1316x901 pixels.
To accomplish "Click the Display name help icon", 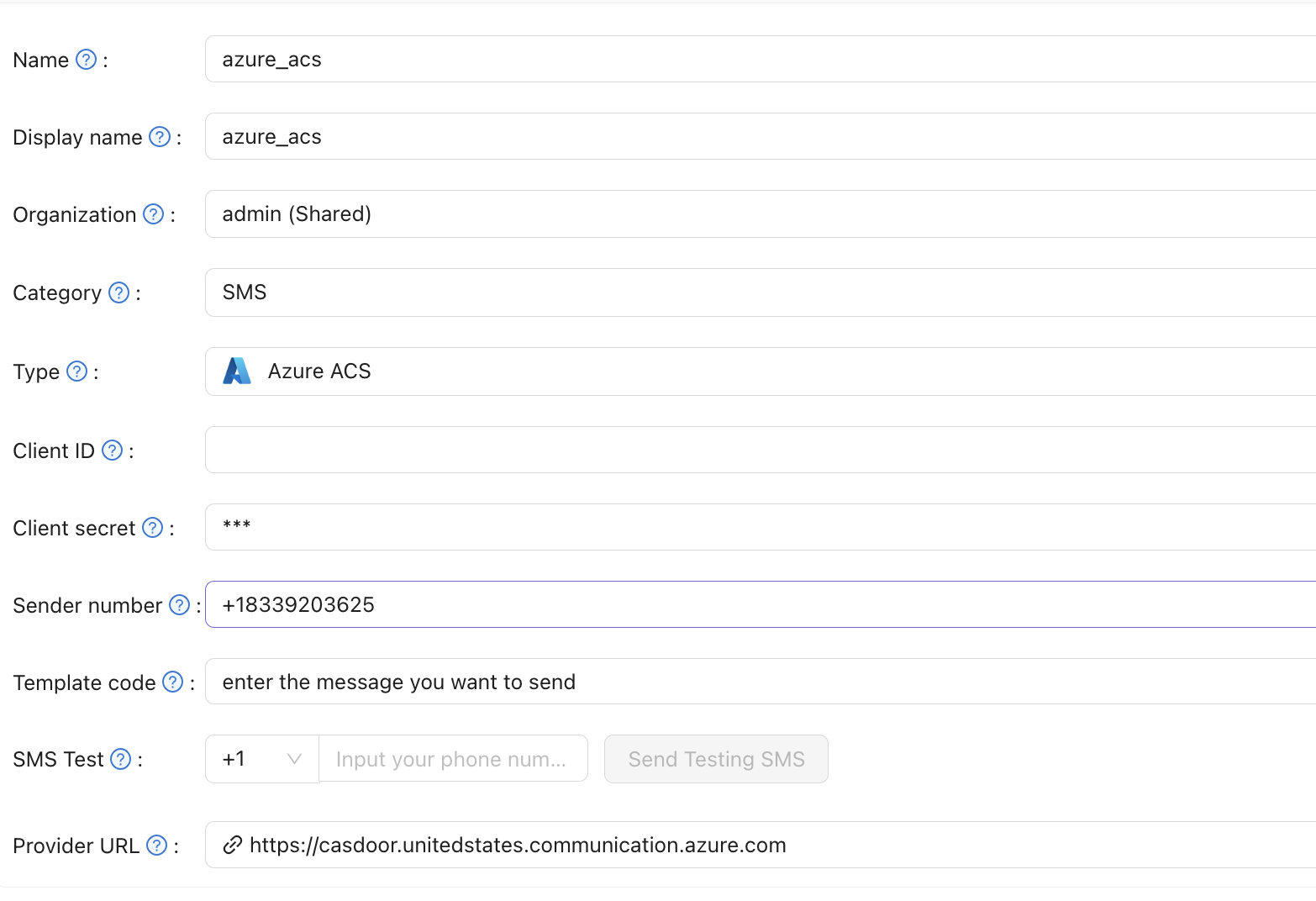I will (x=159, y=136).
